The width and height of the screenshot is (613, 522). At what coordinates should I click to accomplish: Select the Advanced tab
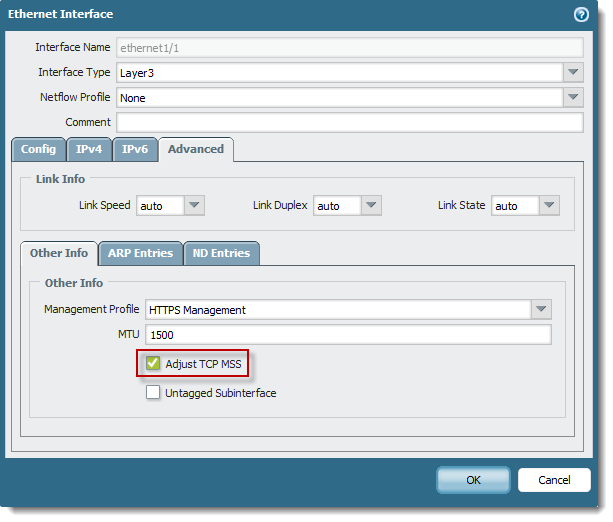coord(196,149)
